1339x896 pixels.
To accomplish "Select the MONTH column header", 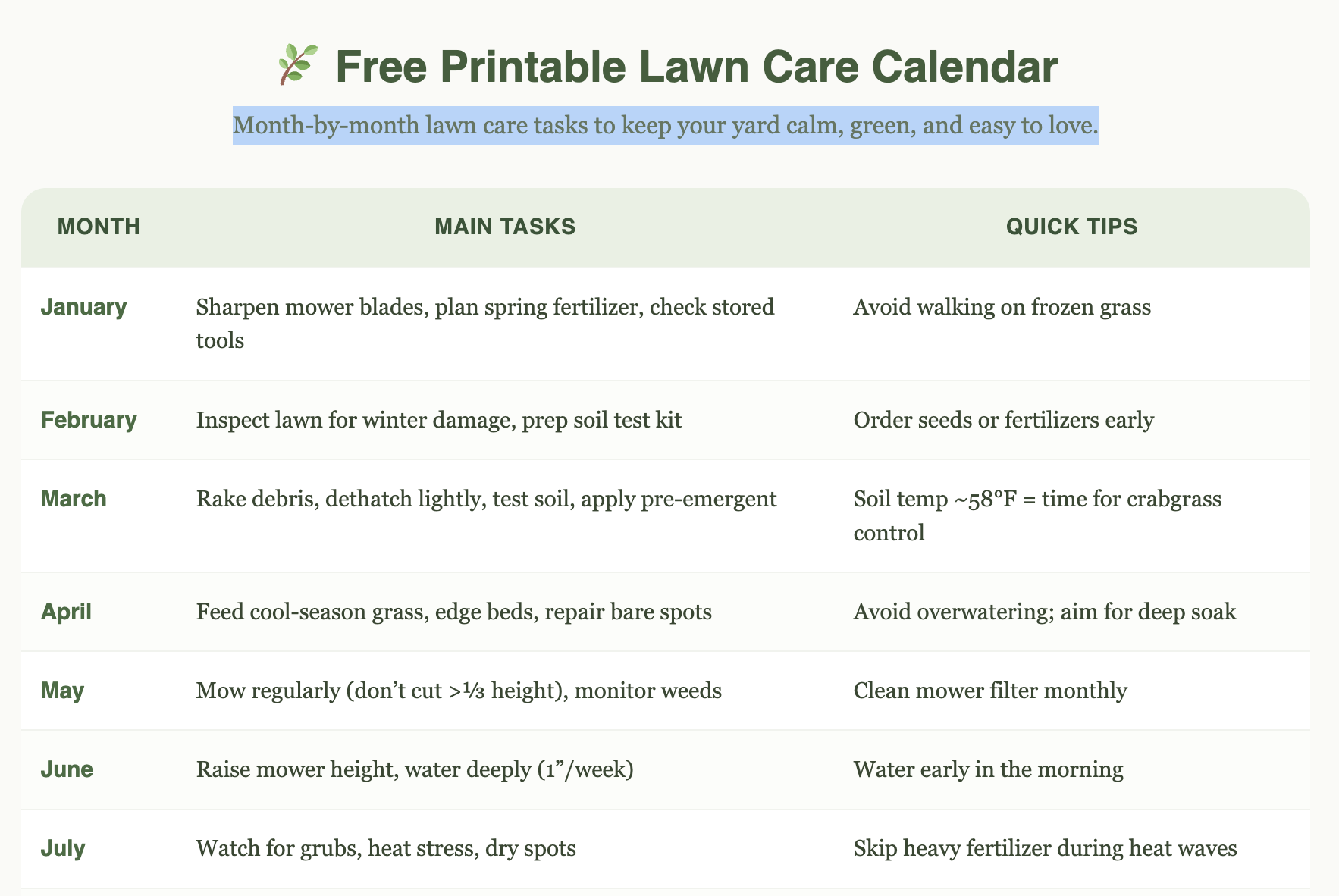I will click(x=99, y=227).
